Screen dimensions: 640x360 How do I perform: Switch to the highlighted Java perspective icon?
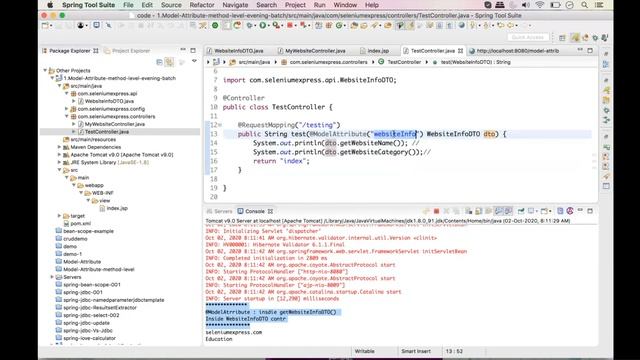click(575, 38)
